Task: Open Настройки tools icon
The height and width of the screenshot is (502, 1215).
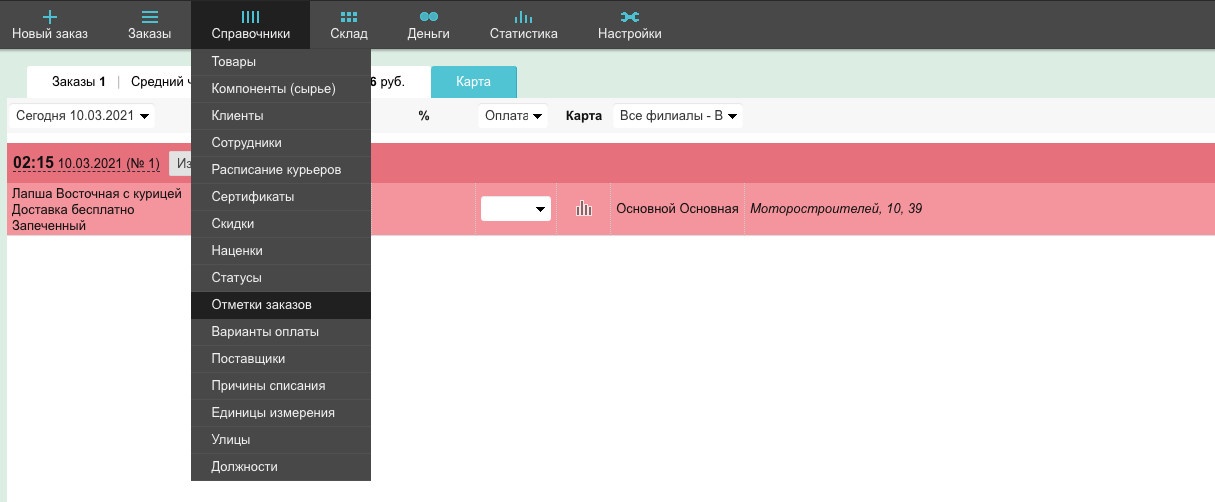Action: [x=629, y=17]
